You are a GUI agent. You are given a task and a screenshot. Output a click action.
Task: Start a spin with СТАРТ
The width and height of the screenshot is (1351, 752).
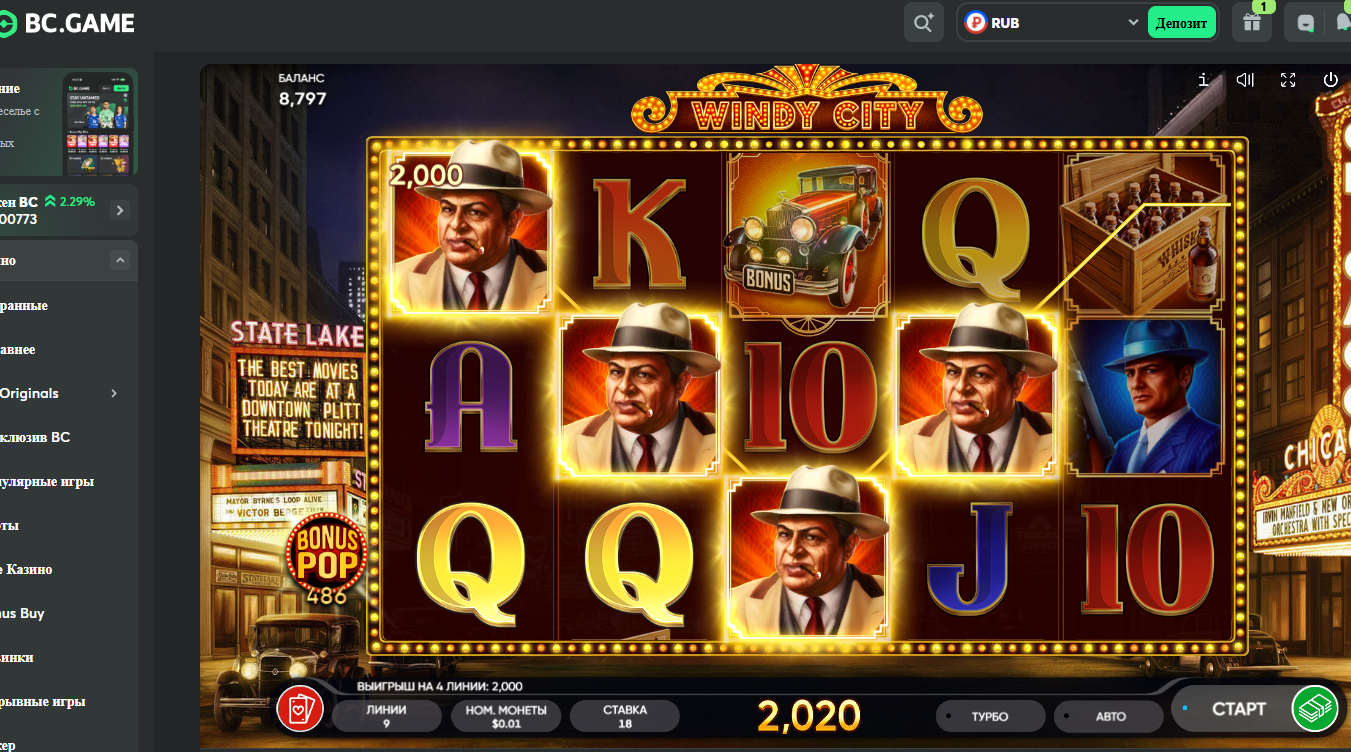(x=1239, y=709)
